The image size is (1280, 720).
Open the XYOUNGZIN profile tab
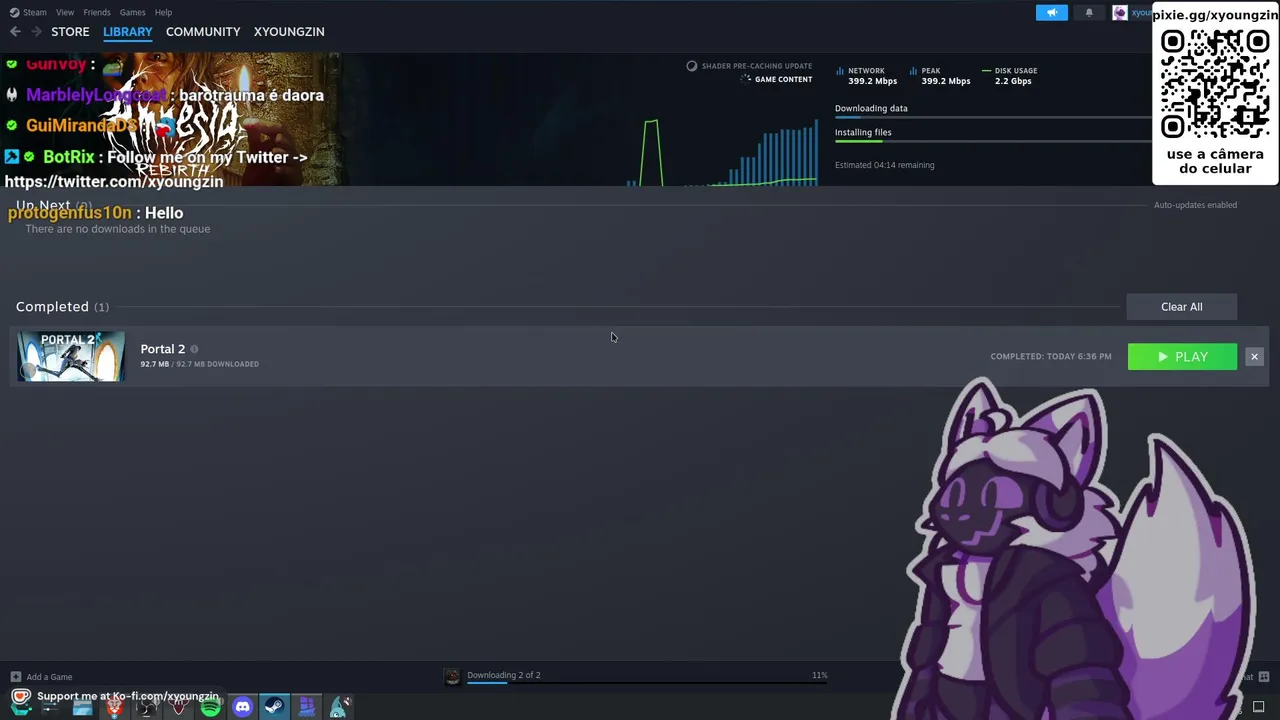tap(289, 32)
